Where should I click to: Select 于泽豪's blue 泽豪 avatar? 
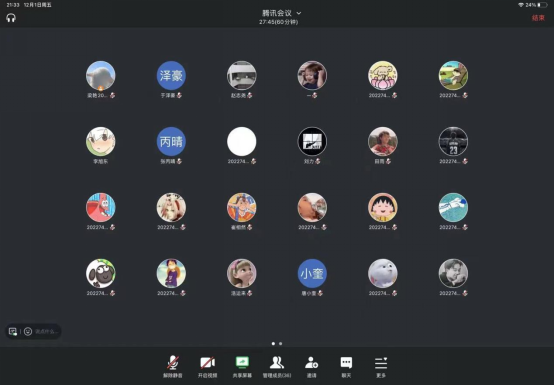[171, 75]
